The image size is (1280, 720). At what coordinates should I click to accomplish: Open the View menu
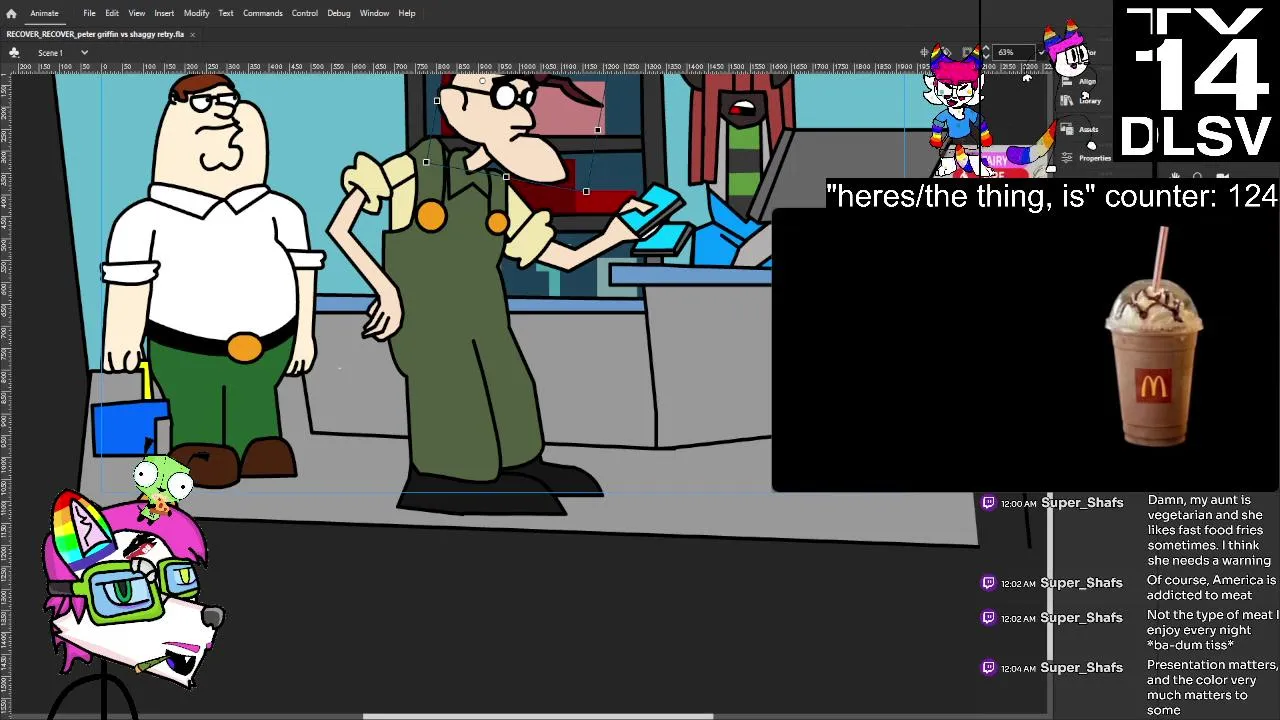[x=136, y=13]
